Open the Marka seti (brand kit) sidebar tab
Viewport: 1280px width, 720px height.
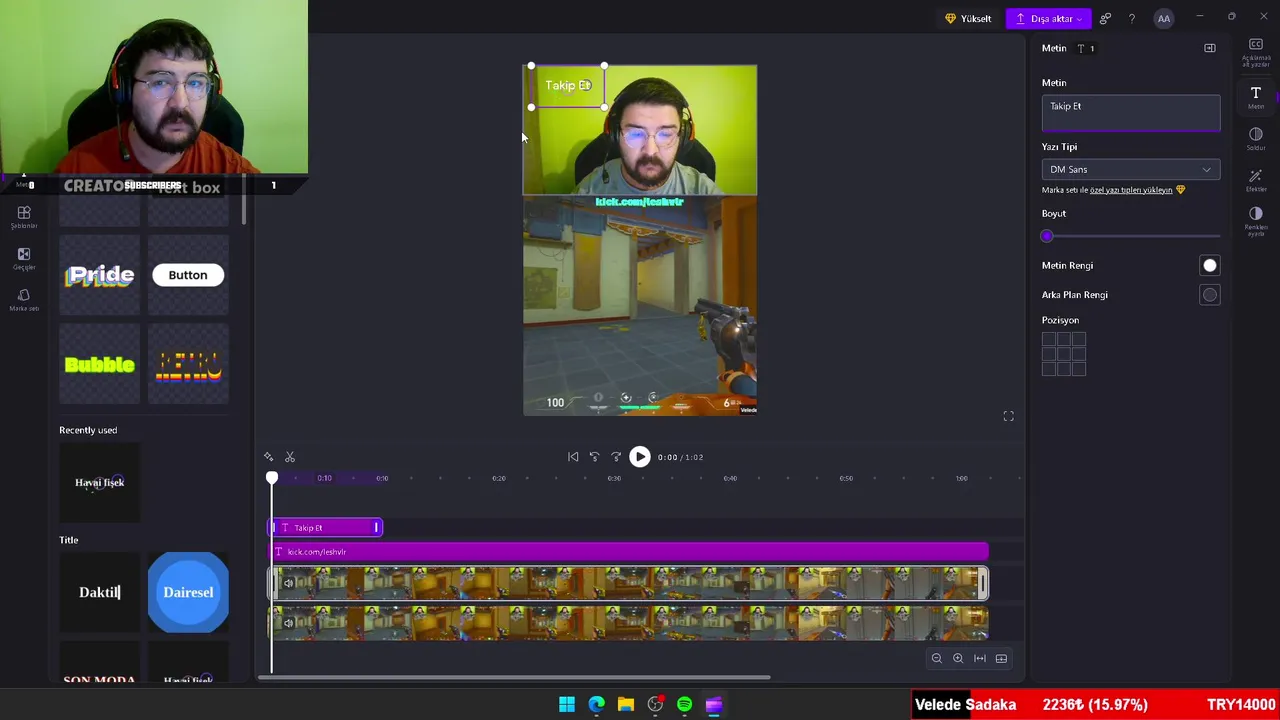coord(24,299)
